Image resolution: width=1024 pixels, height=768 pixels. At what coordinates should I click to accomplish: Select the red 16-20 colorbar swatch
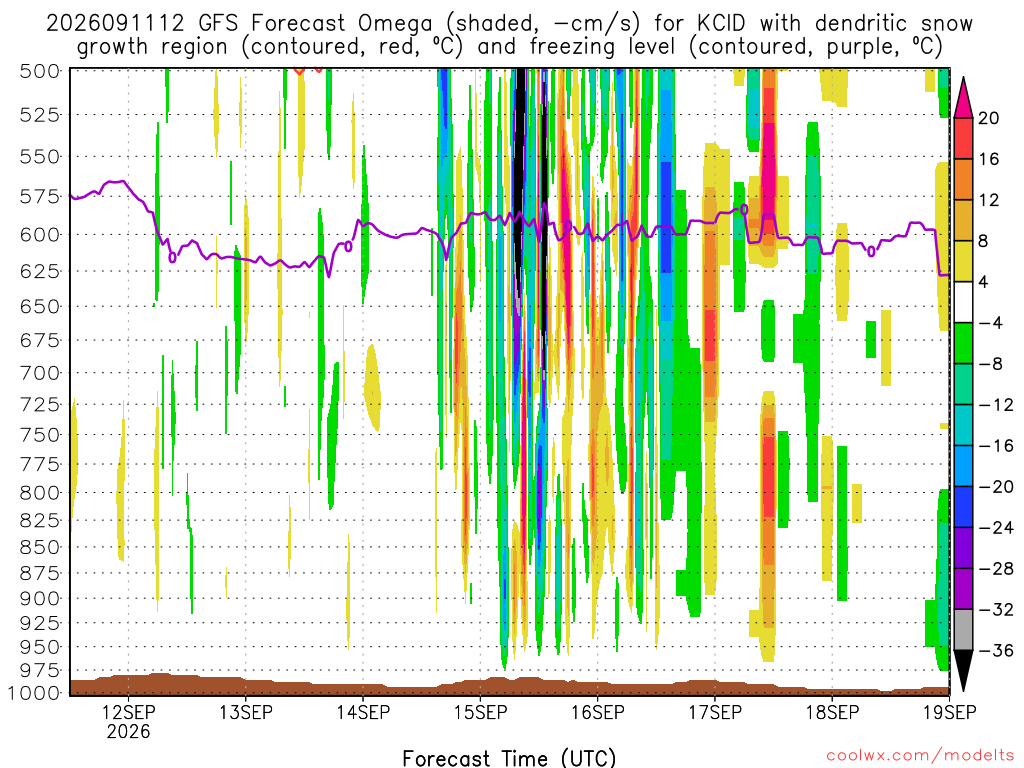coord(963,138)
